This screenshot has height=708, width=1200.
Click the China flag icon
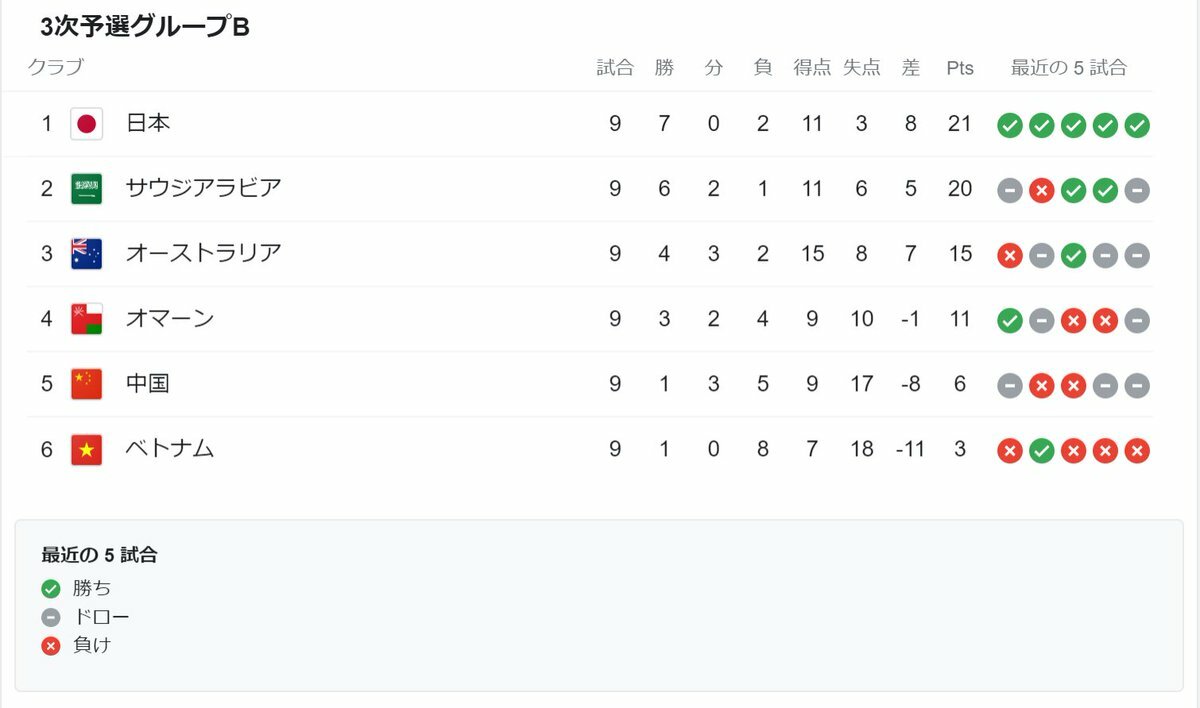click(x=87, y=384)
